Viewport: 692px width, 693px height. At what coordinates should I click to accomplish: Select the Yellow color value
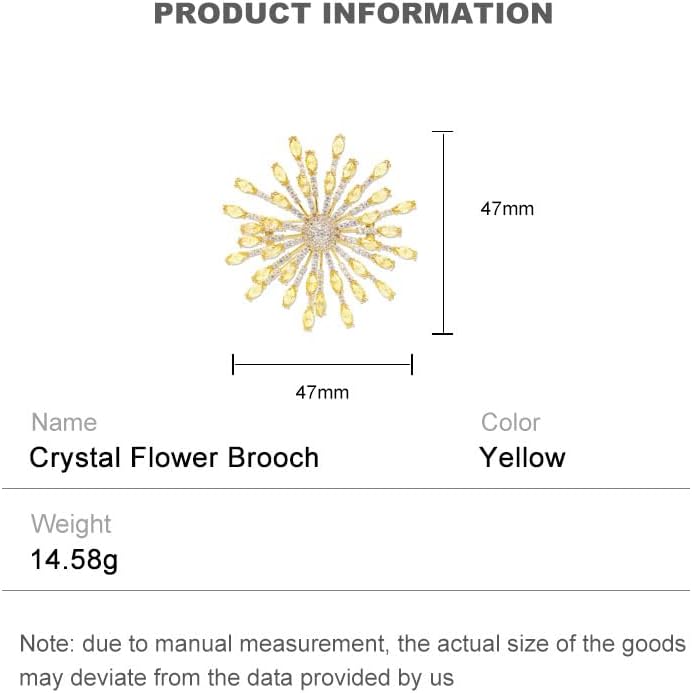click(x=522, y=458)
